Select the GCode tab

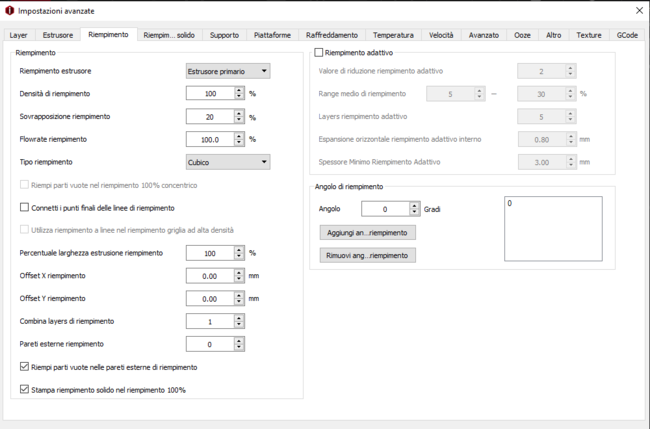pos(627,35)
